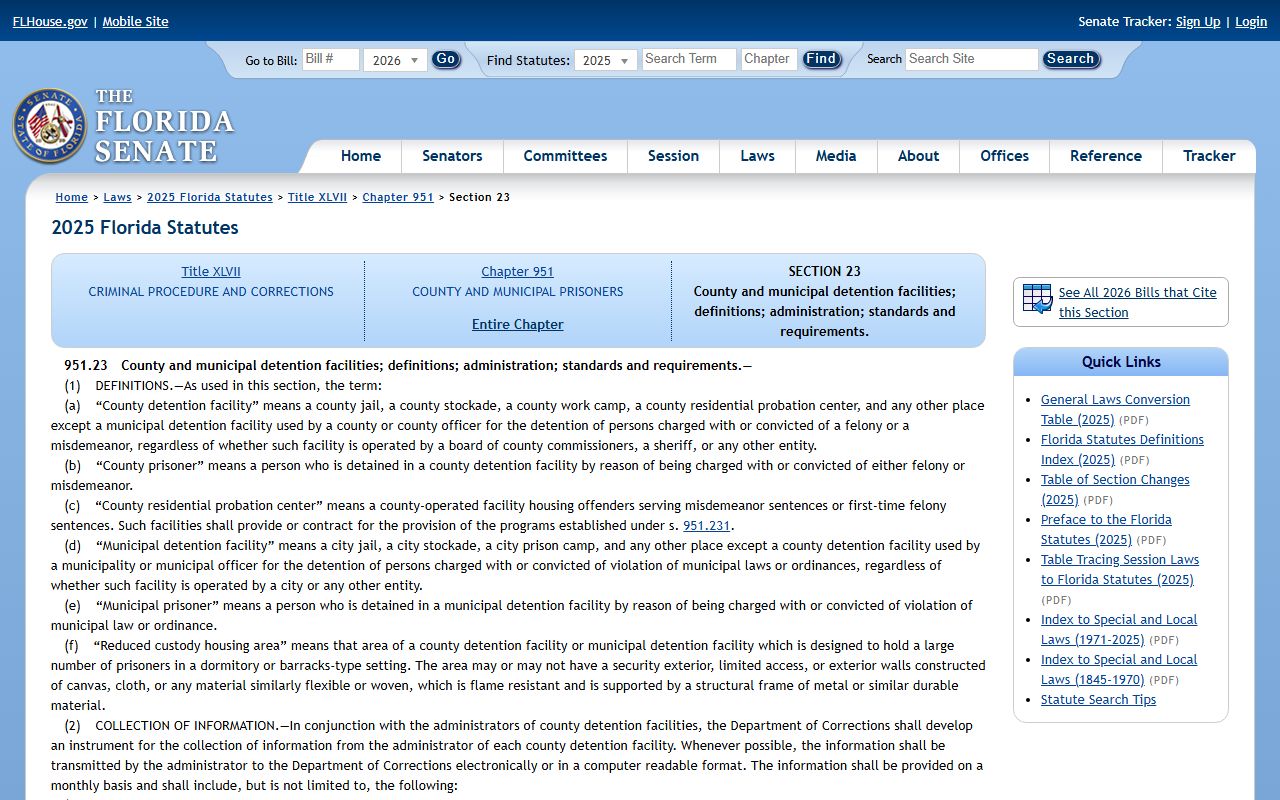Open See All 2026 Bills that Cite link
1280x800 pixels.
1138,302
